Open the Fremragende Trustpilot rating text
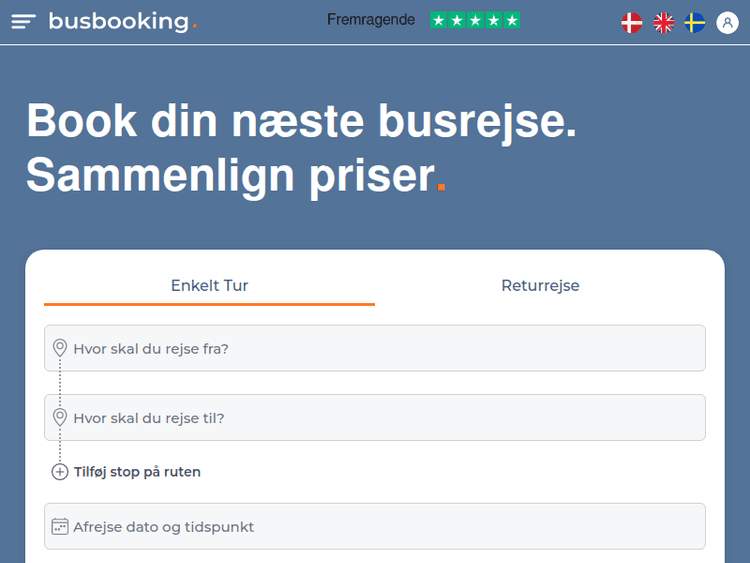The image size is (750, 563). (x=371, y=20)
